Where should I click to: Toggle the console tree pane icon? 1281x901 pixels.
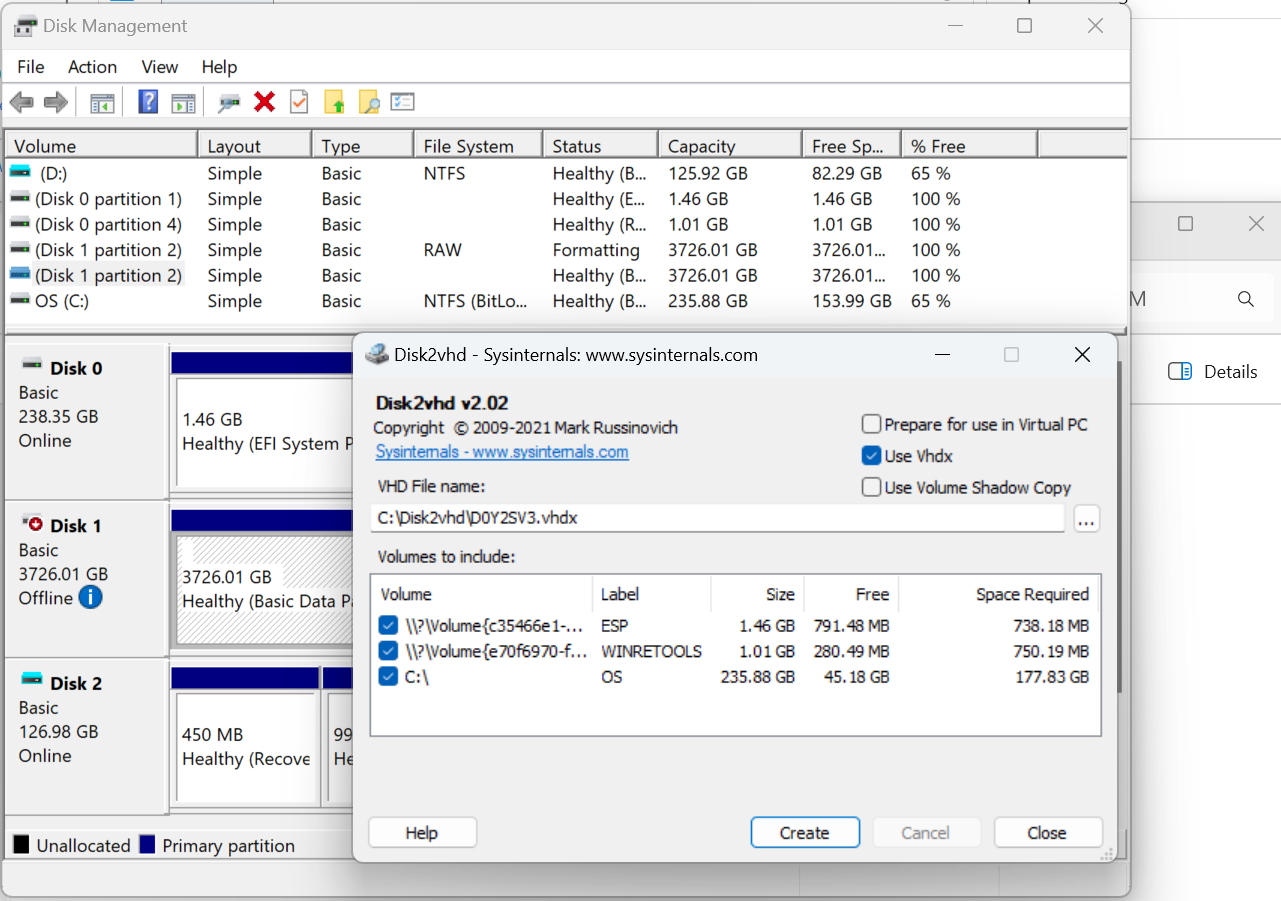click(101, 101)
